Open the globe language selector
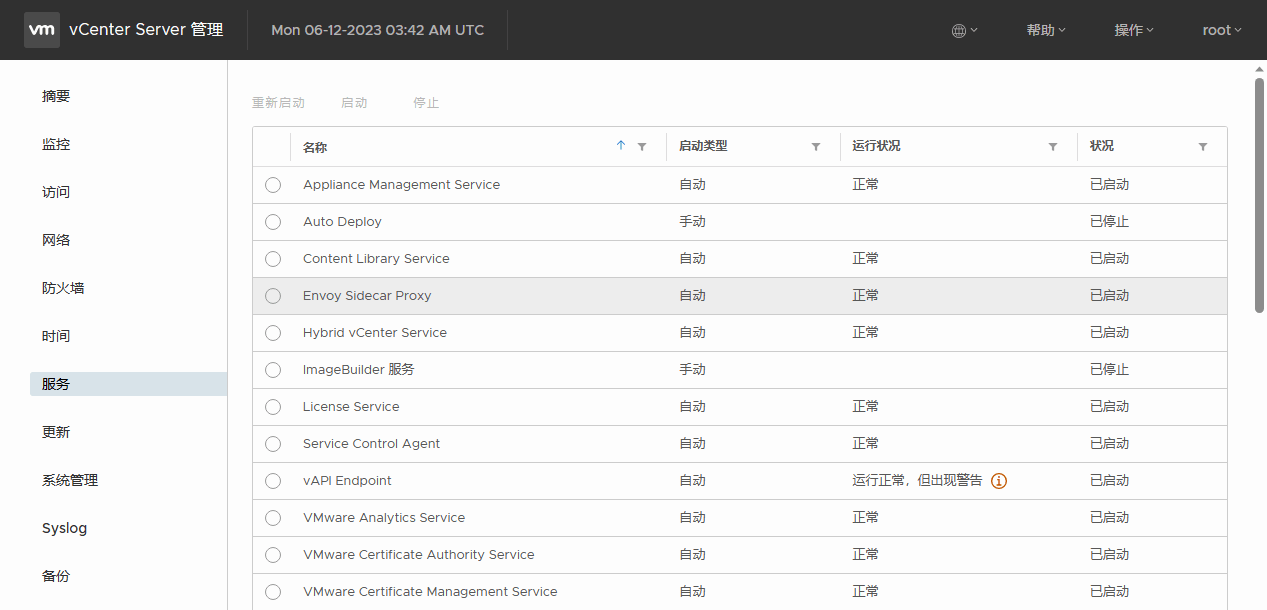This screenshot has width=1267, height=610. click(964, 30)
